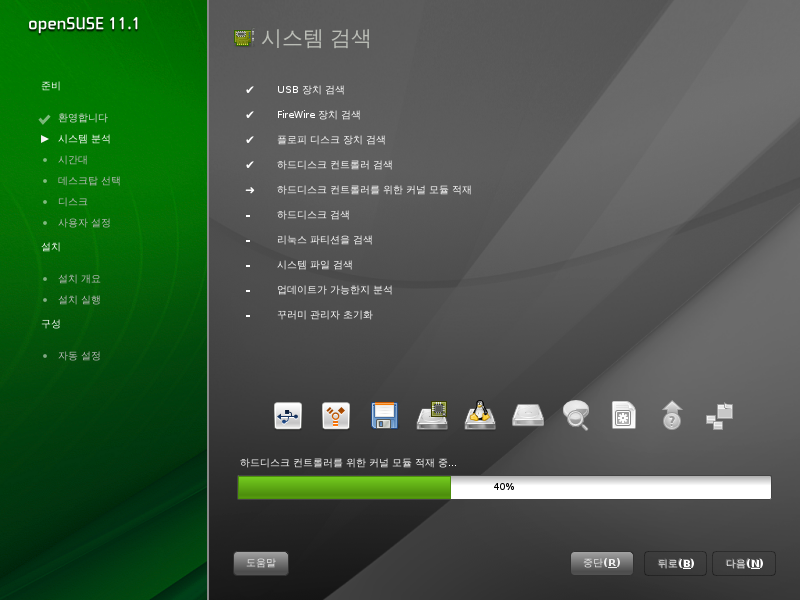Click the 시스템 검색 page title
This screenshot has width=800, height=600.
316,38
